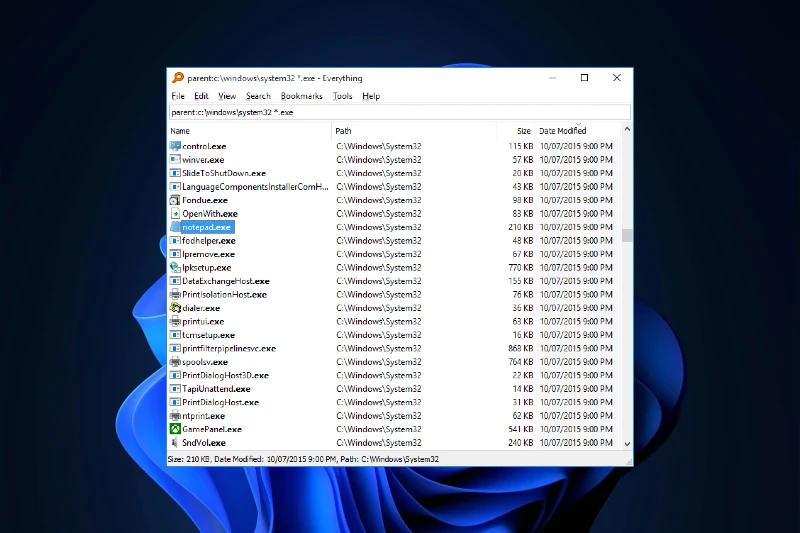Click the tcmsetup.exe file icon
This screenshot has height=533, width=800.
click(x=175, y=335)
